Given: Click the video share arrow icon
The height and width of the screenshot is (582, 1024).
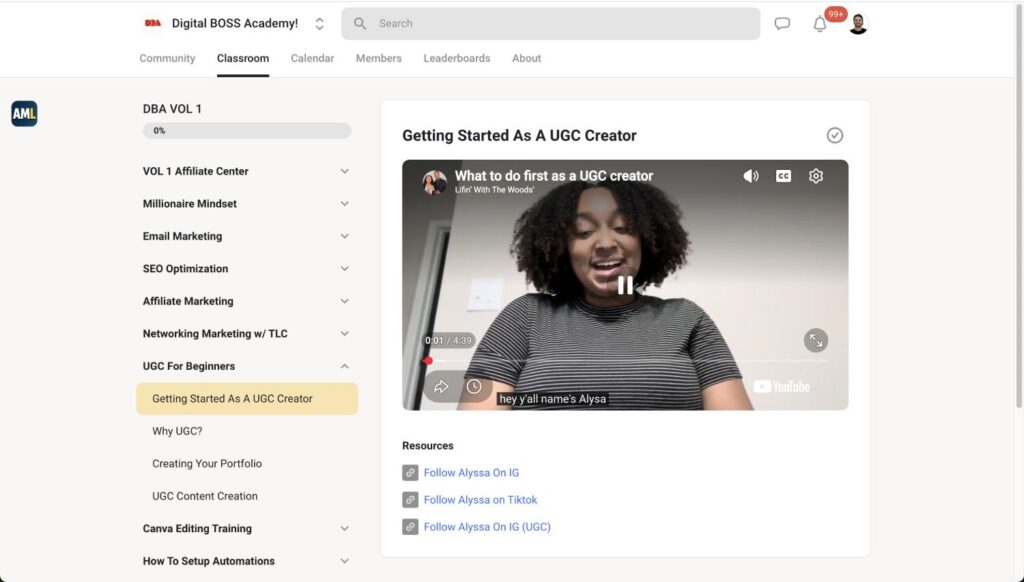Looking at the screenshot, I should [441, 387].
